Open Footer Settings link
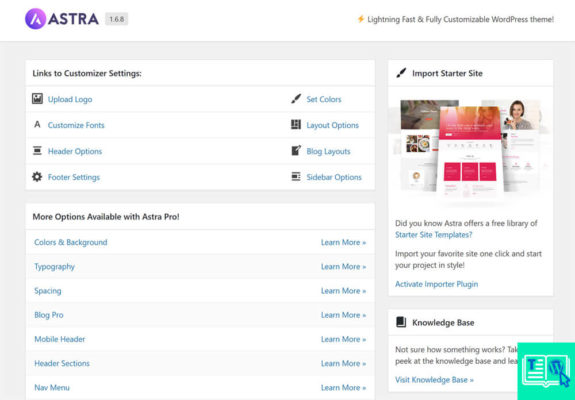 coord(74,177)
